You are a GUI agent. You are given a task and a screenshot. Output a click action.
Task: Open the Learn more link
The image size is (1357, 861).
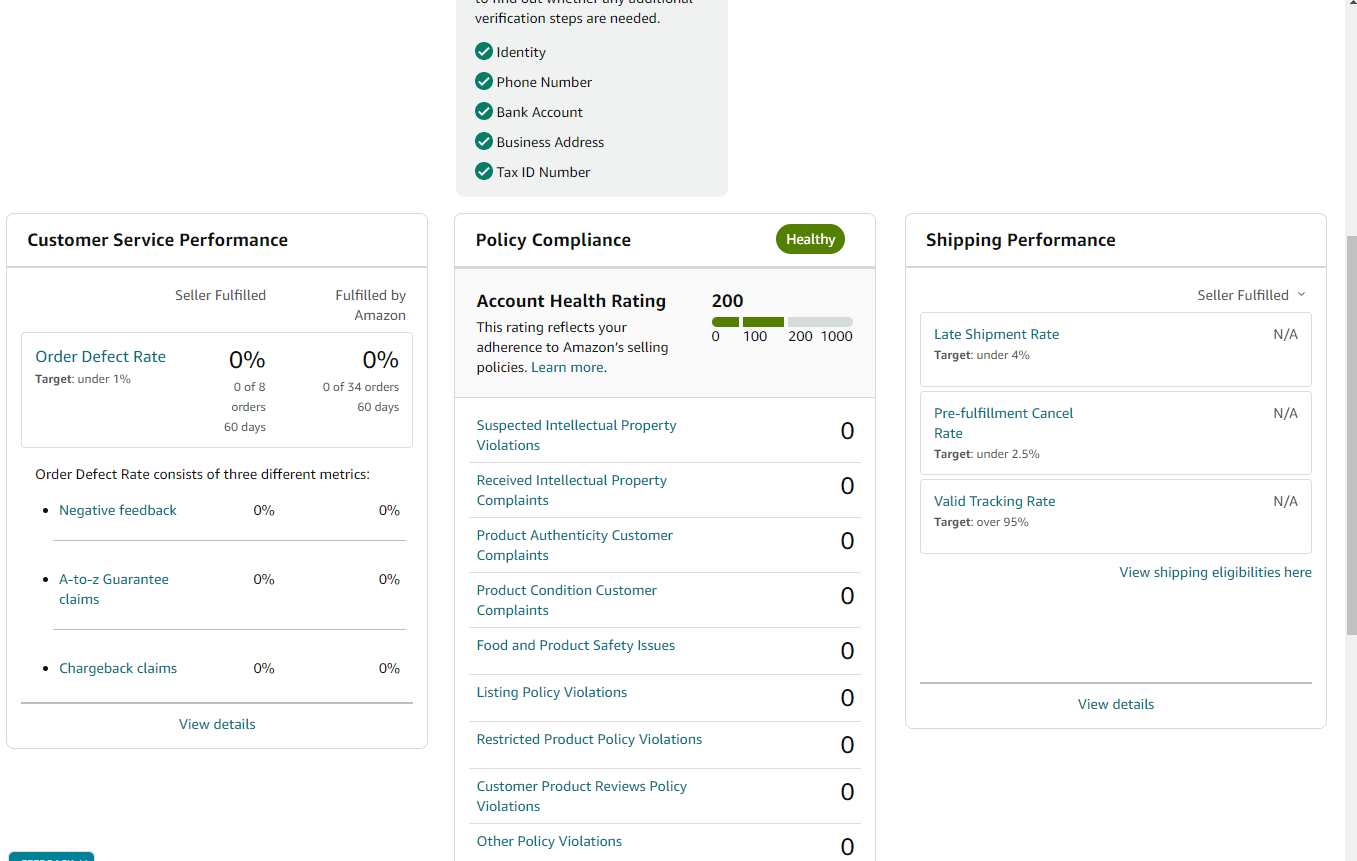tap(567, 367)
